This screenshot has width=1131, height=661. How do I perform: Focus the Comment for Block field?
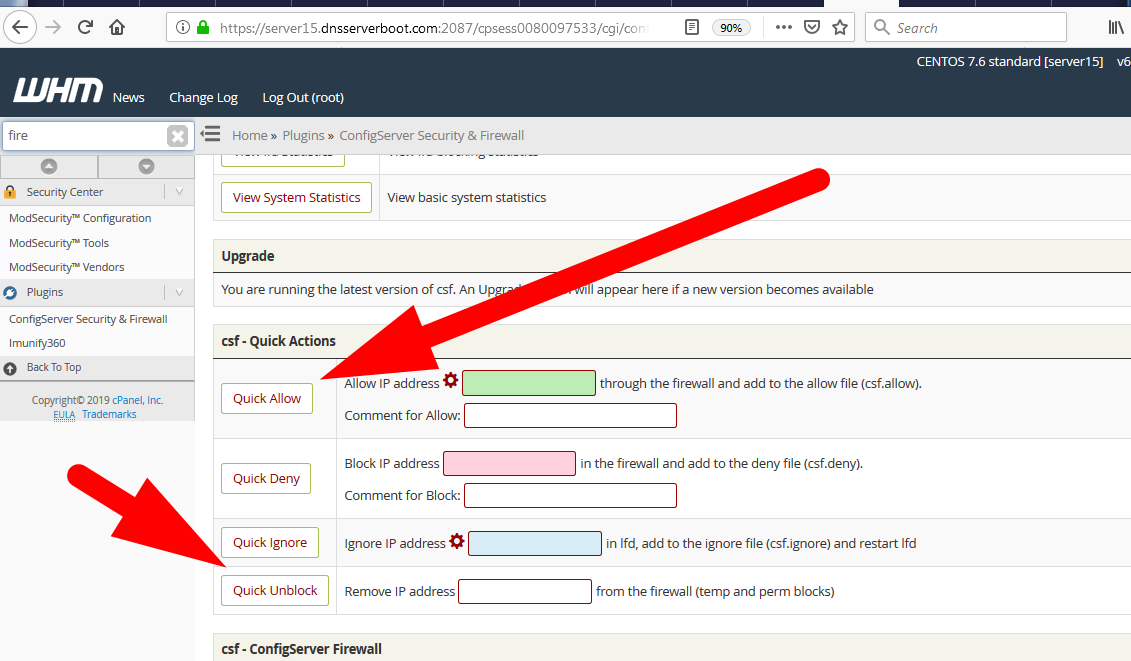(571, 496)
